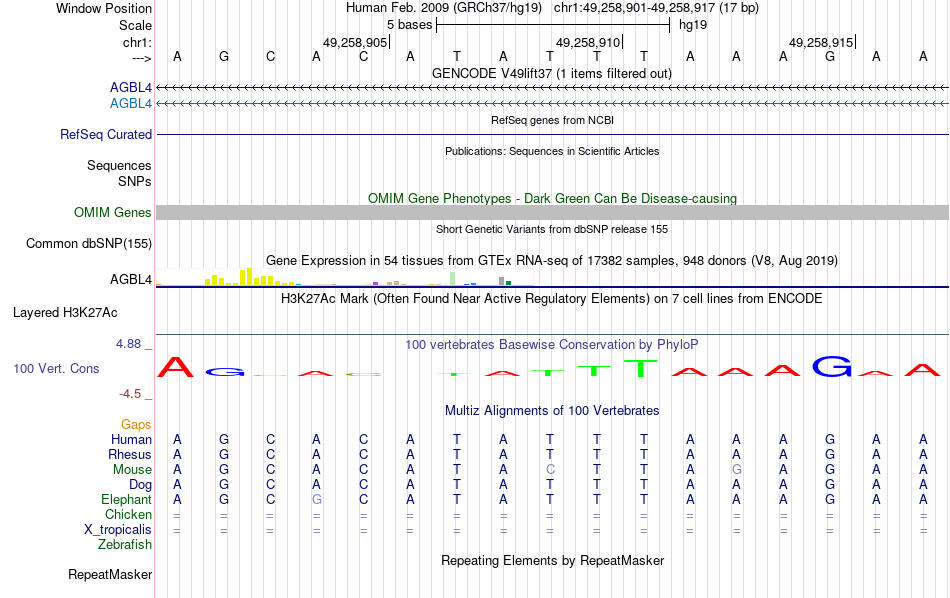Click the 100 Vert. Cons track label

point(56,368)
